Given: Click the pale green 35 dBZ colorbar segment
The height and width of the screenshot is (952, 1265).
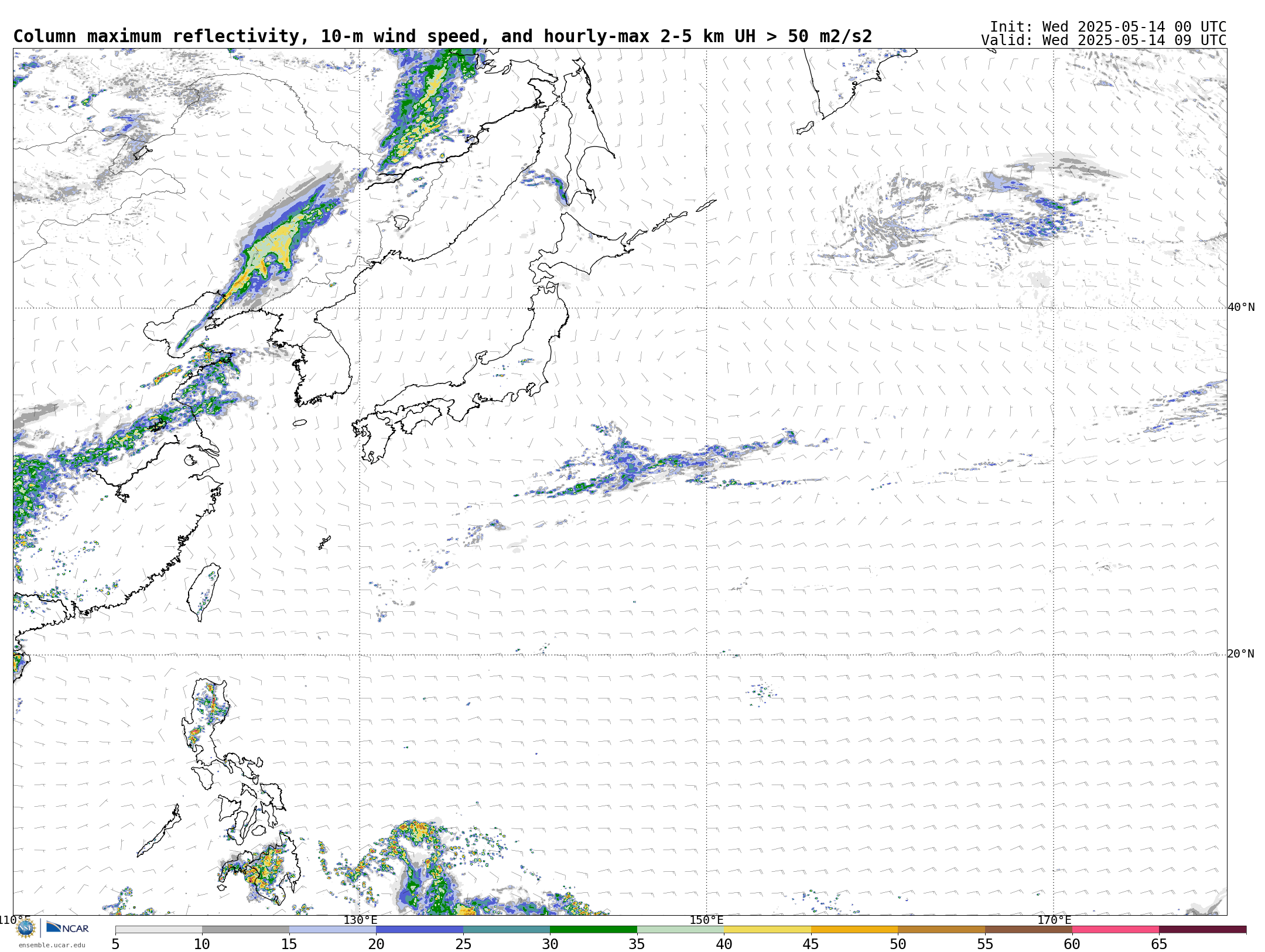Looking at the screenshot, I should [681, 930].
